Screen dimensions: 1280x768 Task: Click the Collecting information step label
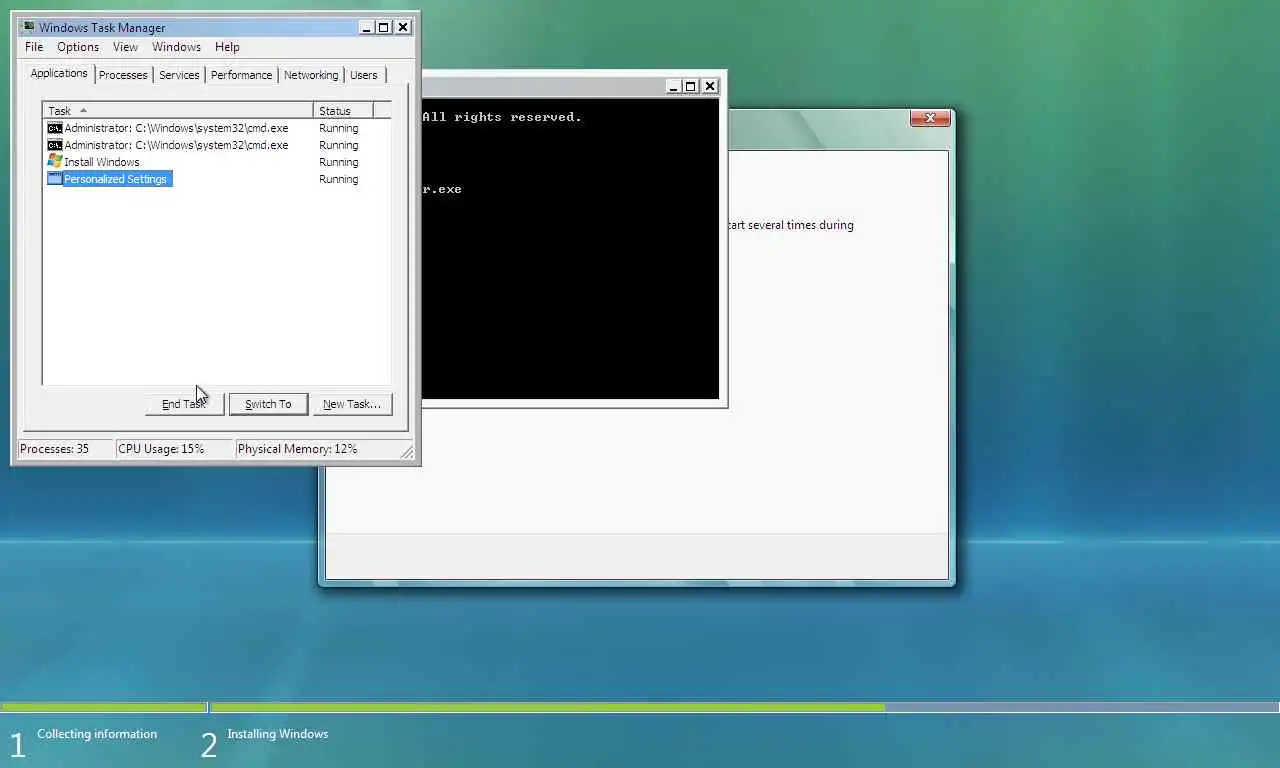click(x=97, y=734)
